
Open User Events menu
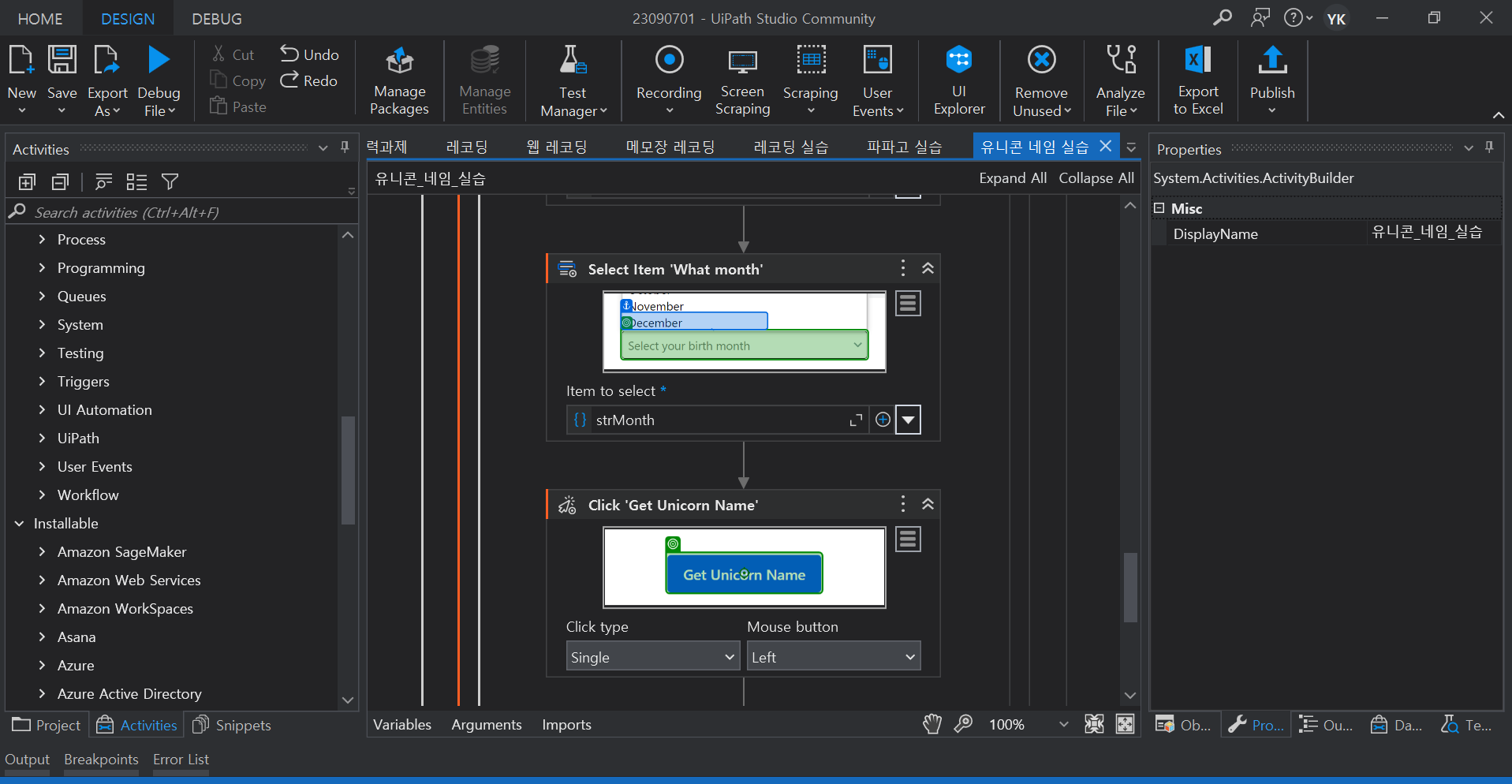(x=877, y=82)
